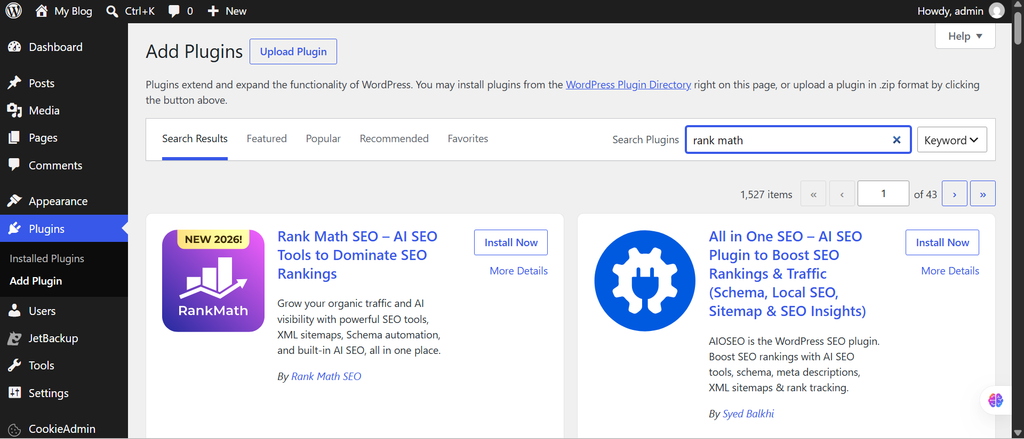
Task: Go to previous page button
Action: [842, 194]
